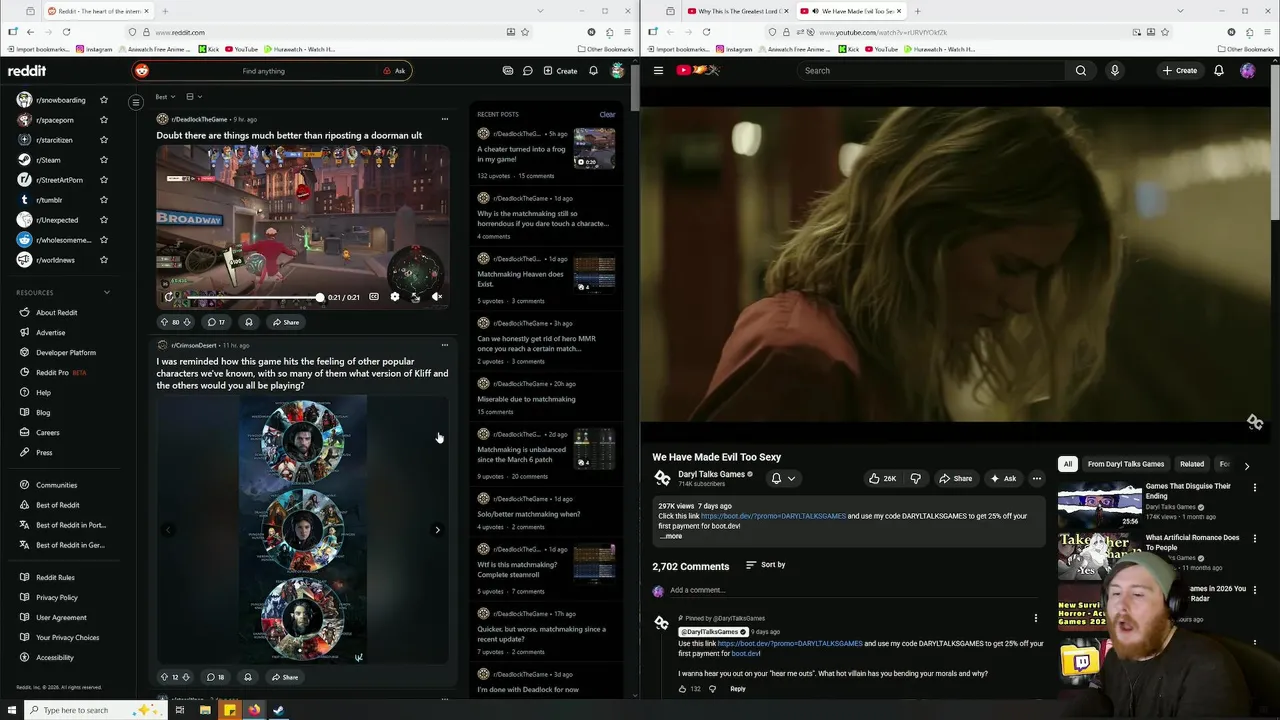1280x720 pixels.
Task: Reply to pinned YouTube comment
Action: 738,689
